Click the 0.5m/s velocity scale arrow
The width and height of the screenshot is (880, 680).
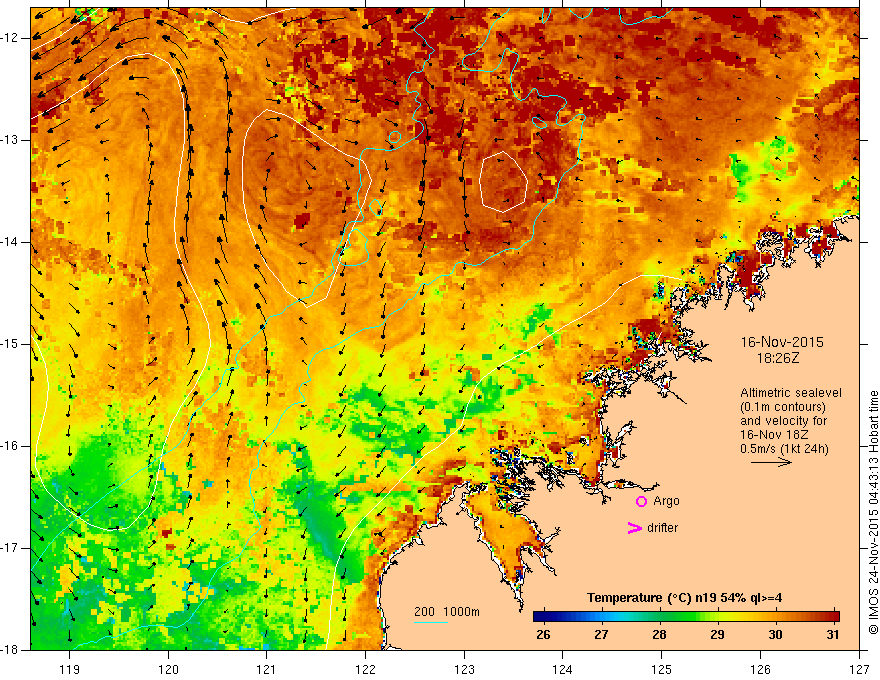(772, 463)
